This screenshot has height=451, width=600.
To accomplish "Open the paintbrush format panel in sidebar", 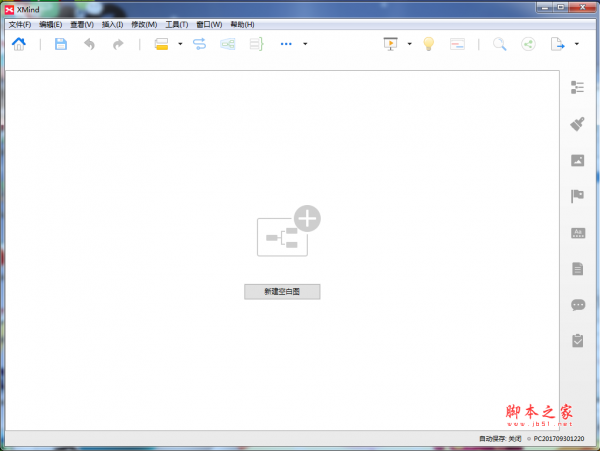I will [x=577, y=124].
